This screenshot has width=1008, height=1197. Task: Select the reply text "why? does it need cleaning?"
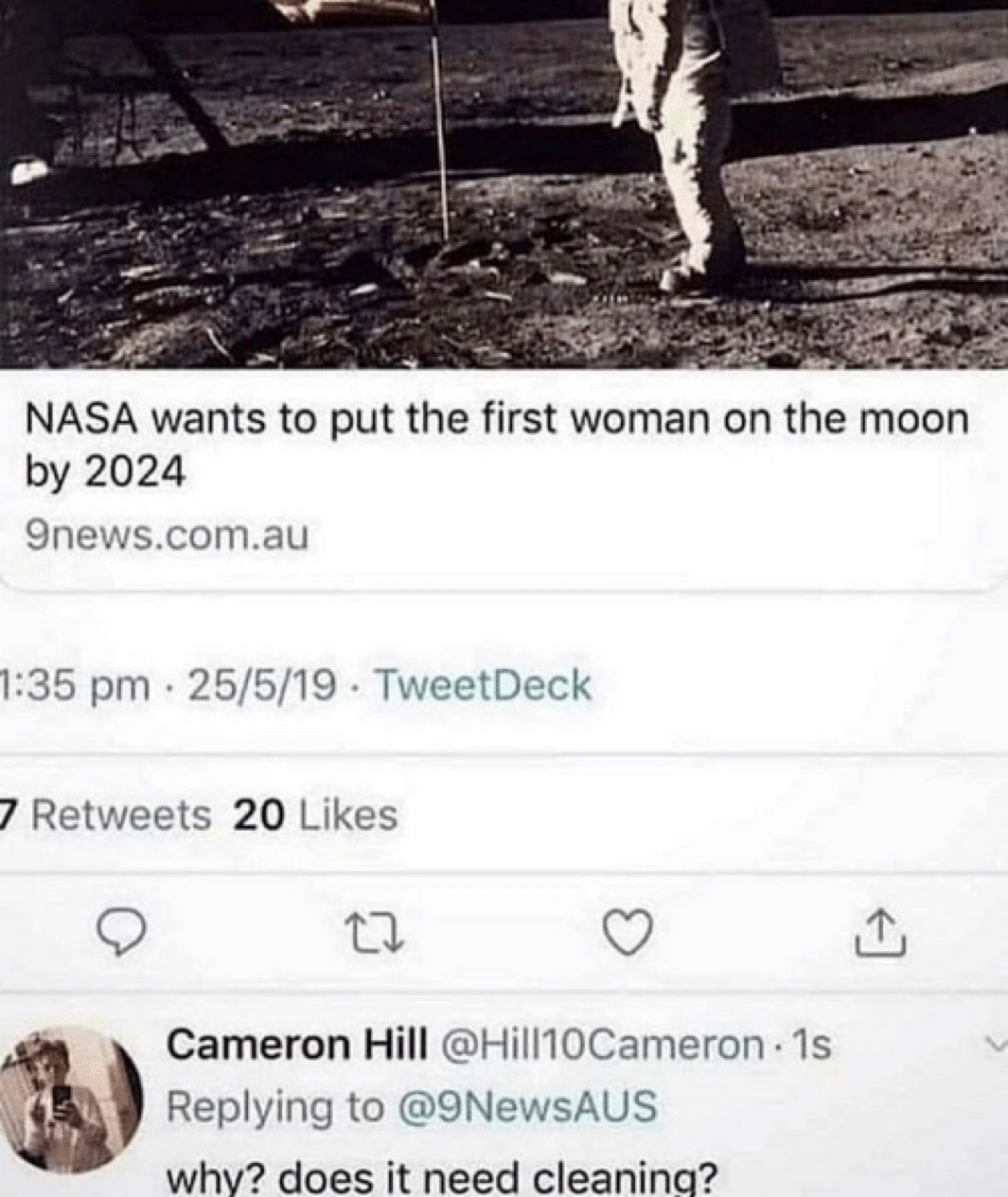click(x=441, y=1178)
